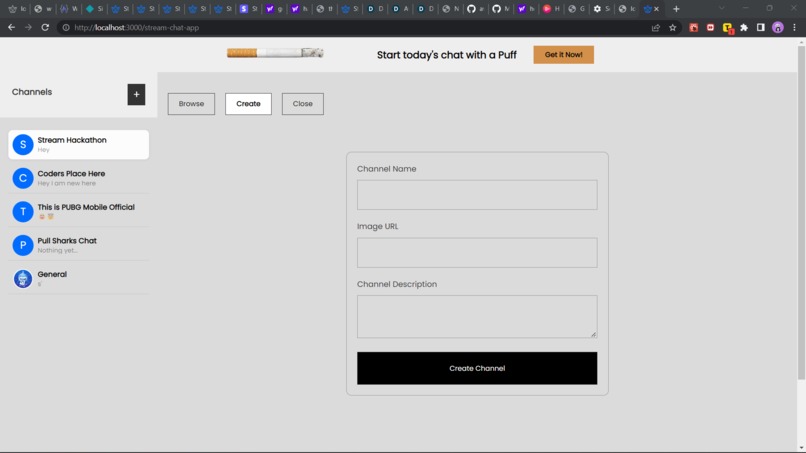Switch to the gear icon Settings tab

[x=597, y=9]
